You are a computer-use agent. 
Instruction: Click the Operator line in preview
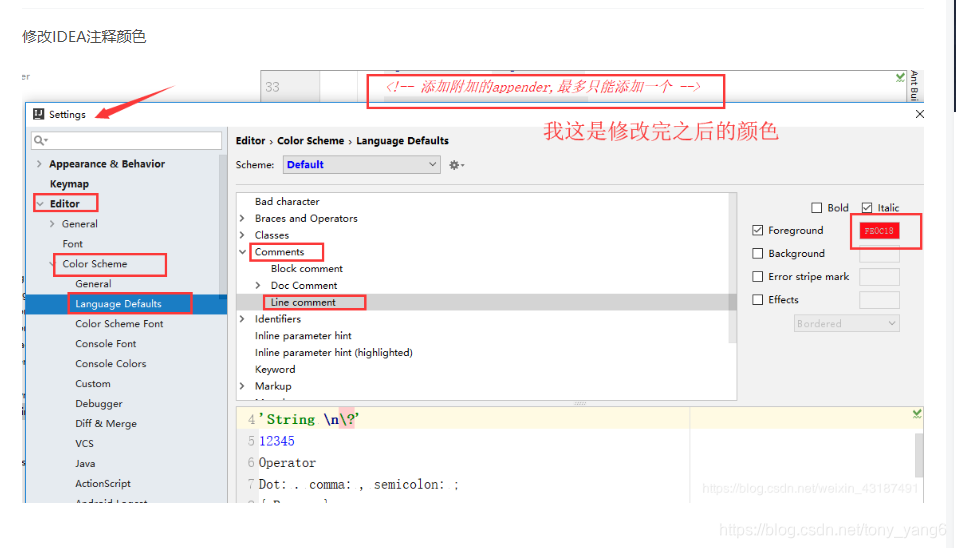point(287,463)
